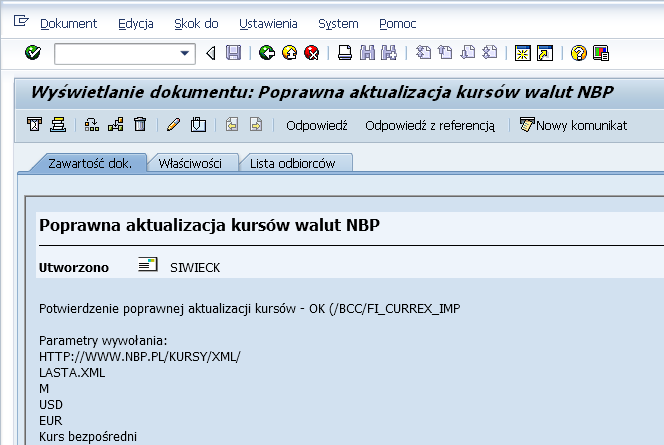Viewport: 664px width, 445px height.
Task: Click the Save diskette icon
Action: point(233,53)
